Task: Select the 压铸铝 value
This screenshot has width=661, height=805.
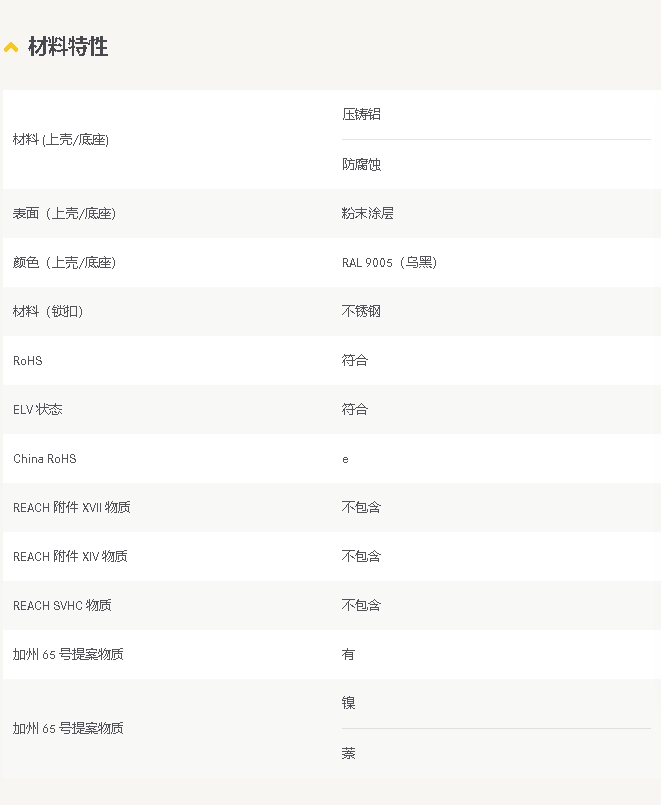Action: click(x=361, y=114)
